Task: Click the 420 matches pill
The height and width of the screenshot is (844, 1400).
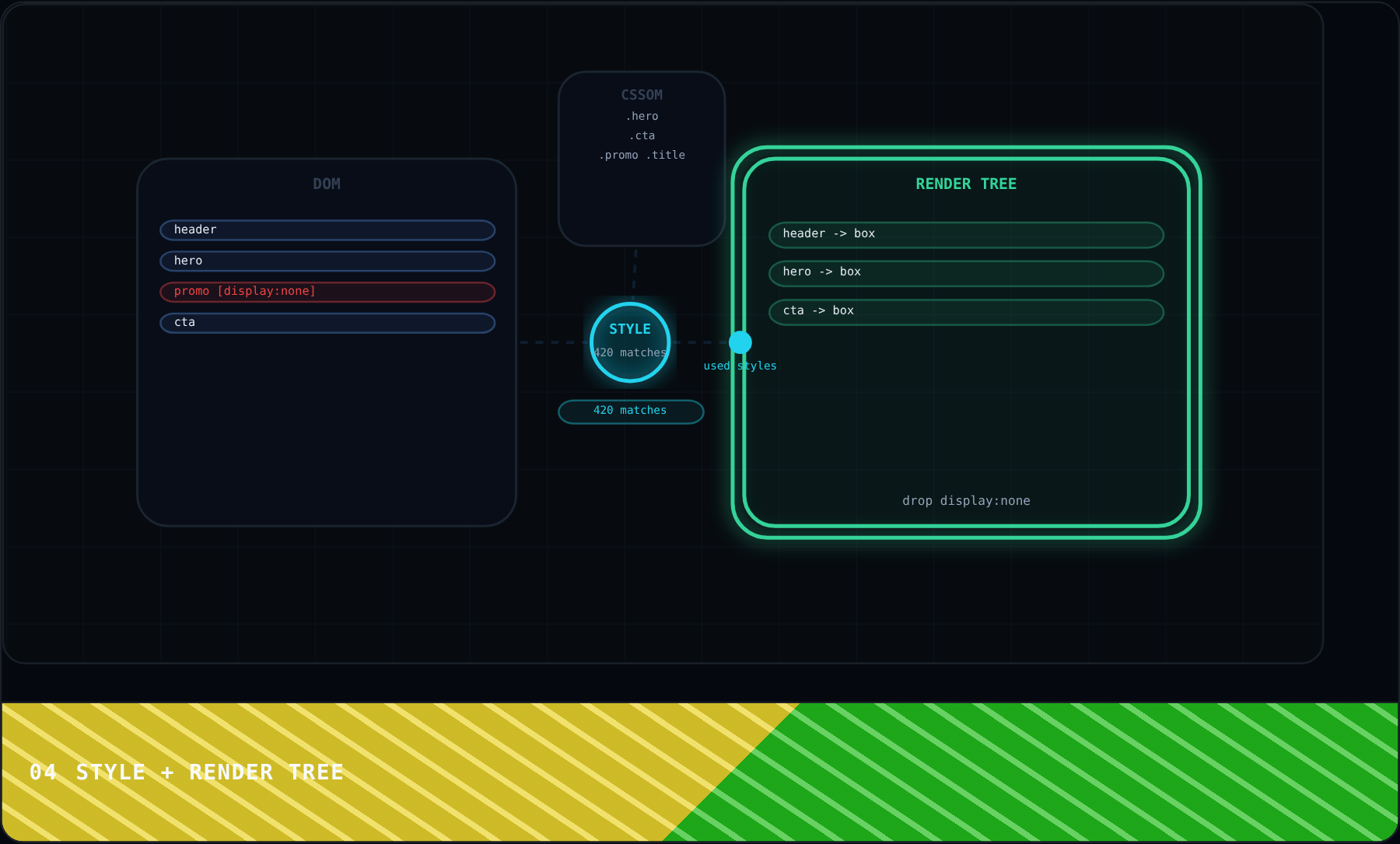Action: point(631,411)
